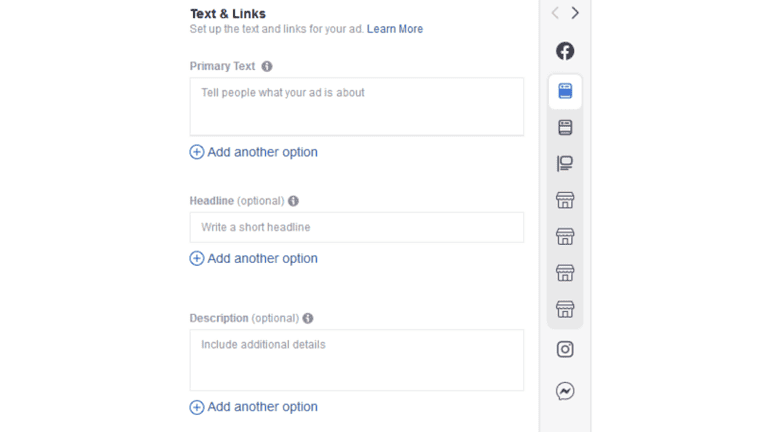
Task: Choose the right column placement icon
Action: (x=565, y=163)
